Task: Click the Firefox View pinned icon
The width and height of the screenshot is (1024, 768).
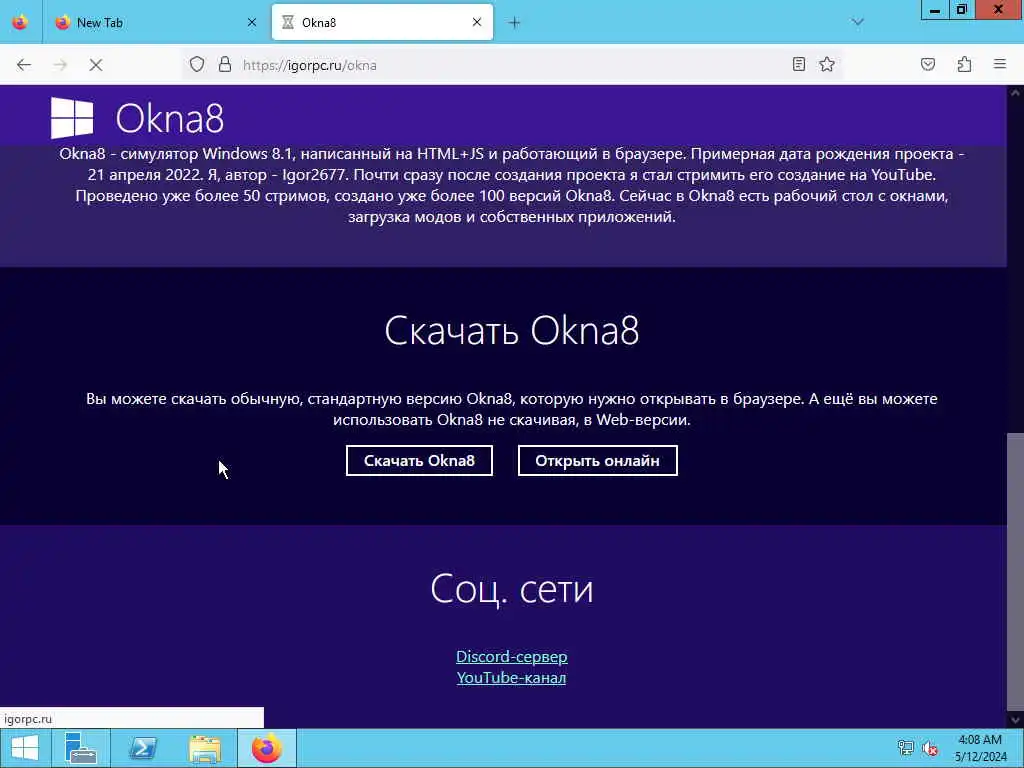Action: point(20,22)
